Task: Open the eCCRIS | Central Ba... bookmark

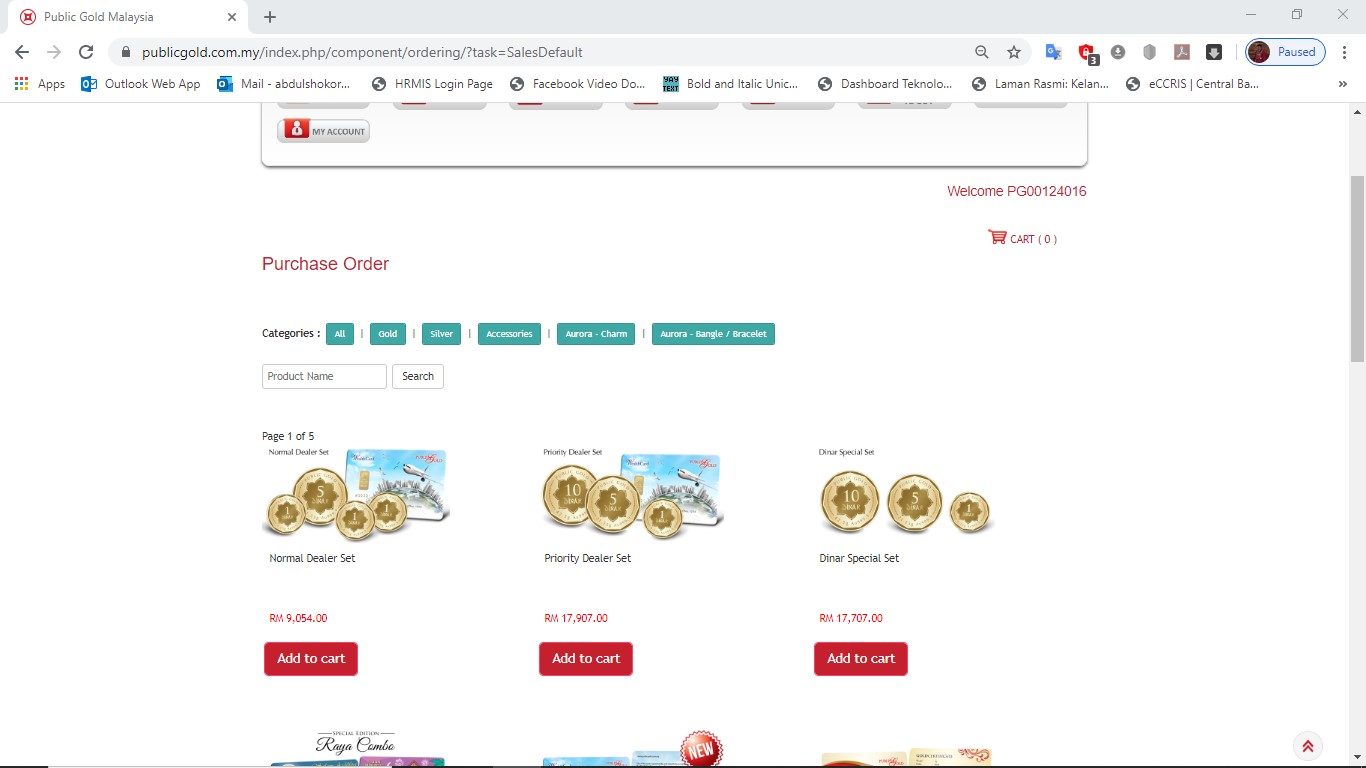Action: point(1193,84)
